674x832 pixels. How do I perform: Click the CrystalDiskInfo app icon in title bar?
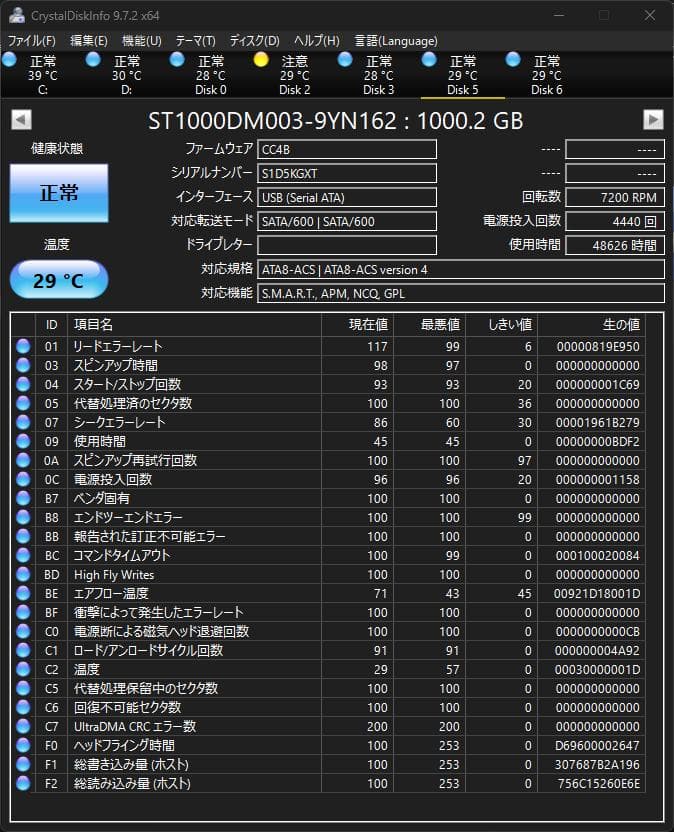tap(16, 15)
